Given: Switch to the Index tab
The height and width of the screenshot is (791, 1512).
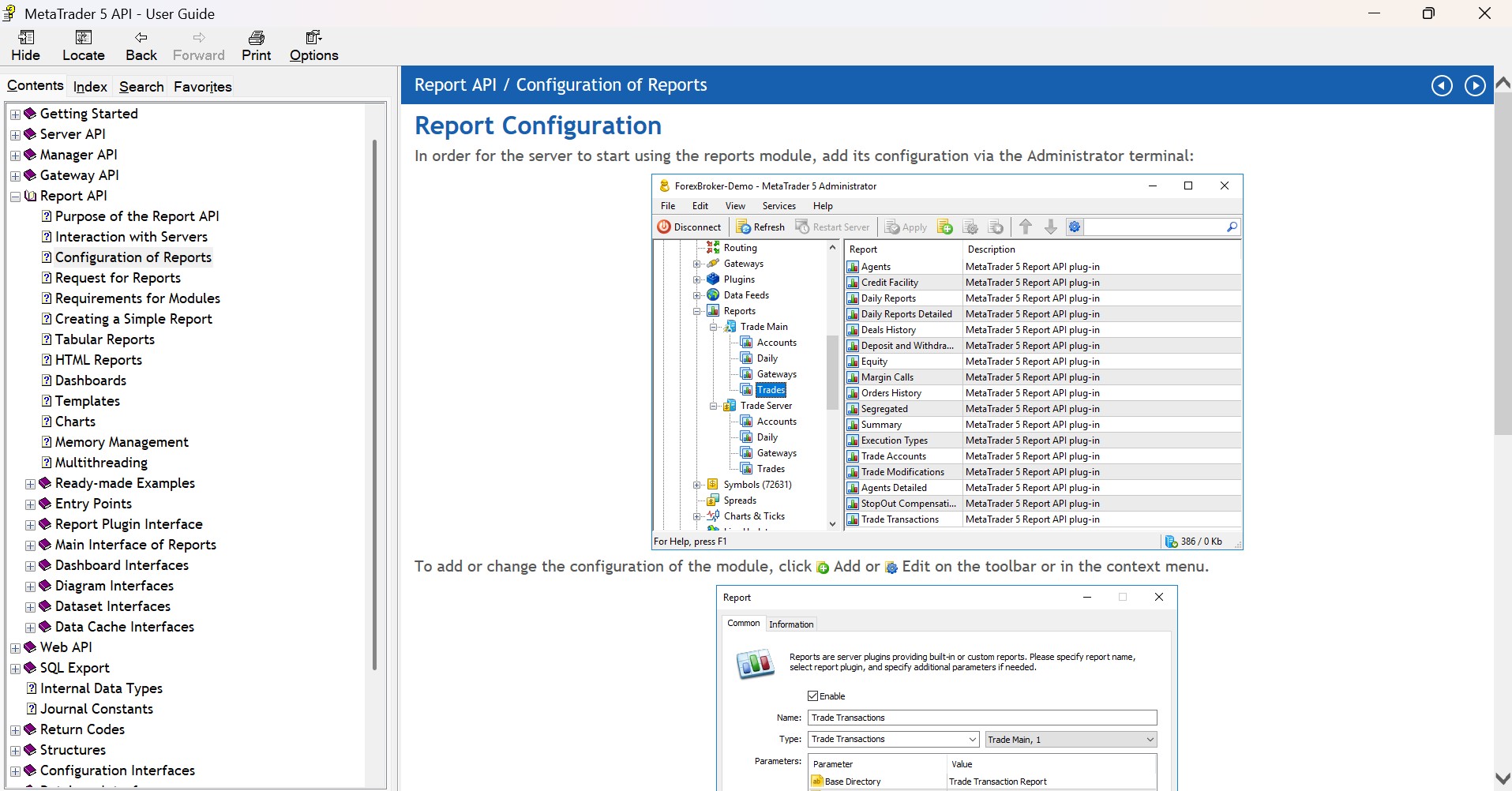Looking at the screenshot, I should (90, 87).
